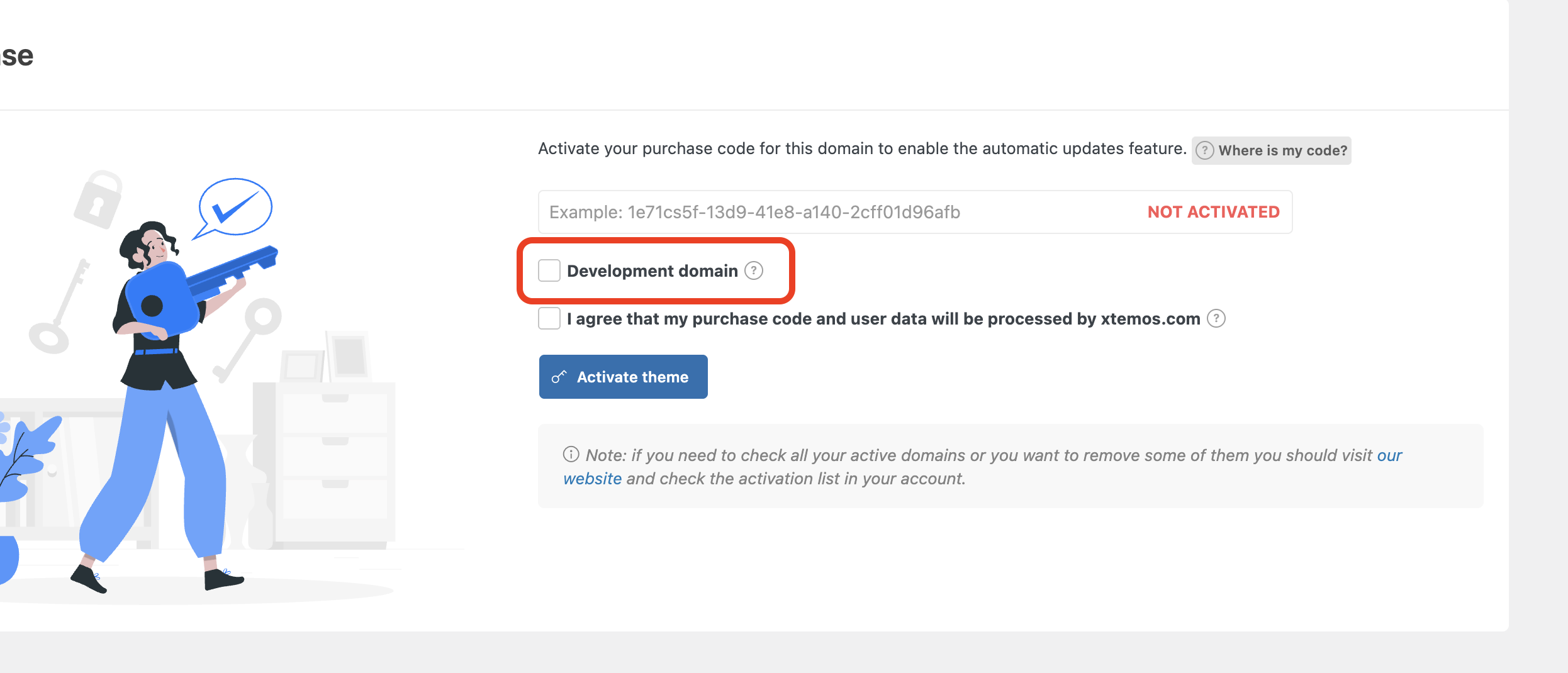Open the "our website" link in the note
Screen dimensions: 1568x673
click(1389, 455)
